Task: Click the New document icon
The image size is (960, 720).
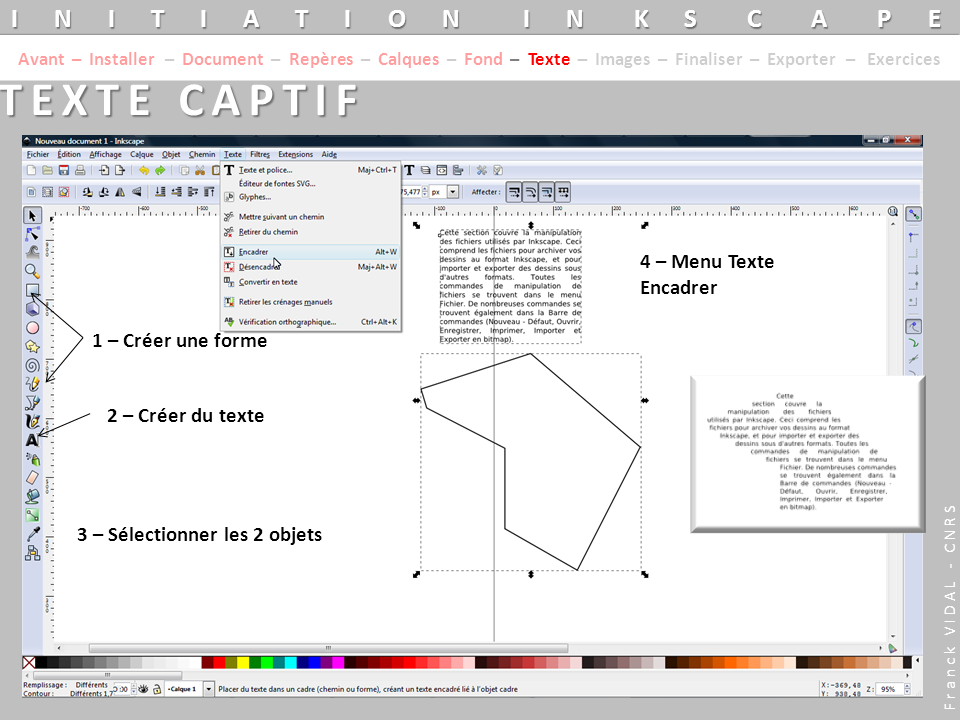Action: (31, 170)
